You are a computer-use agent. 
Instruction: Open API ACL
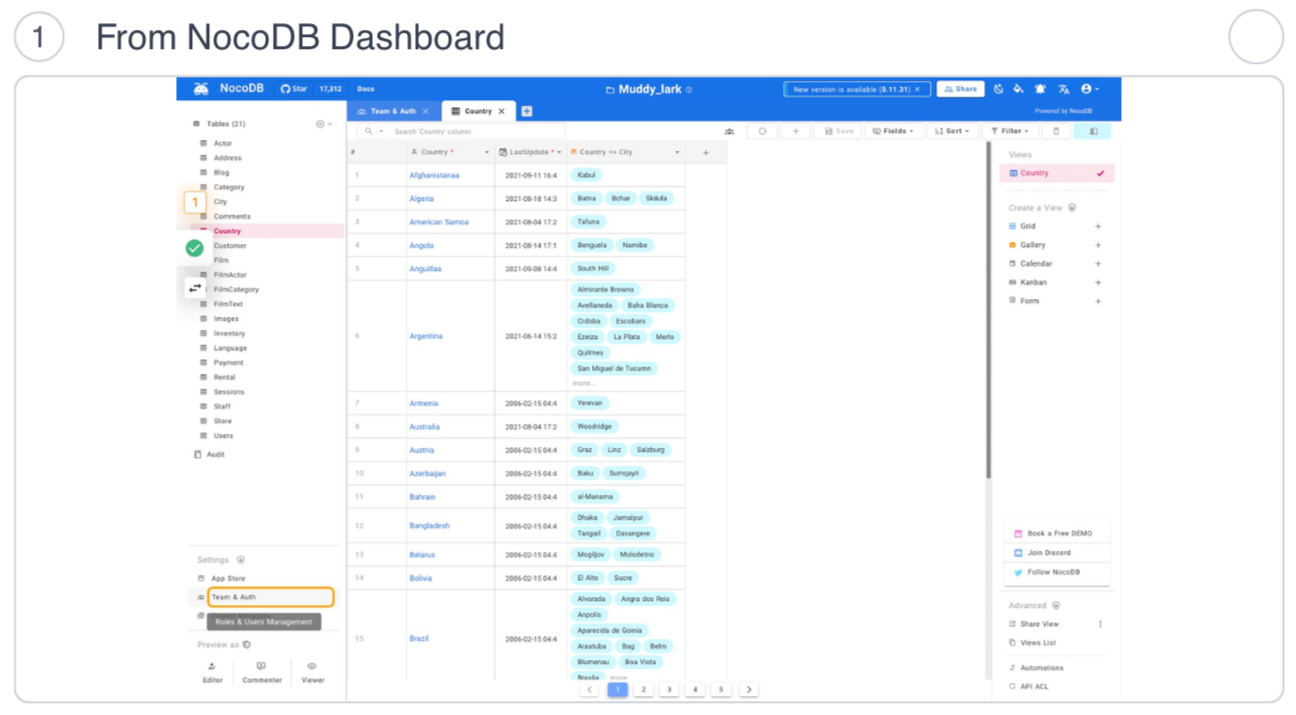[1029, 687]
